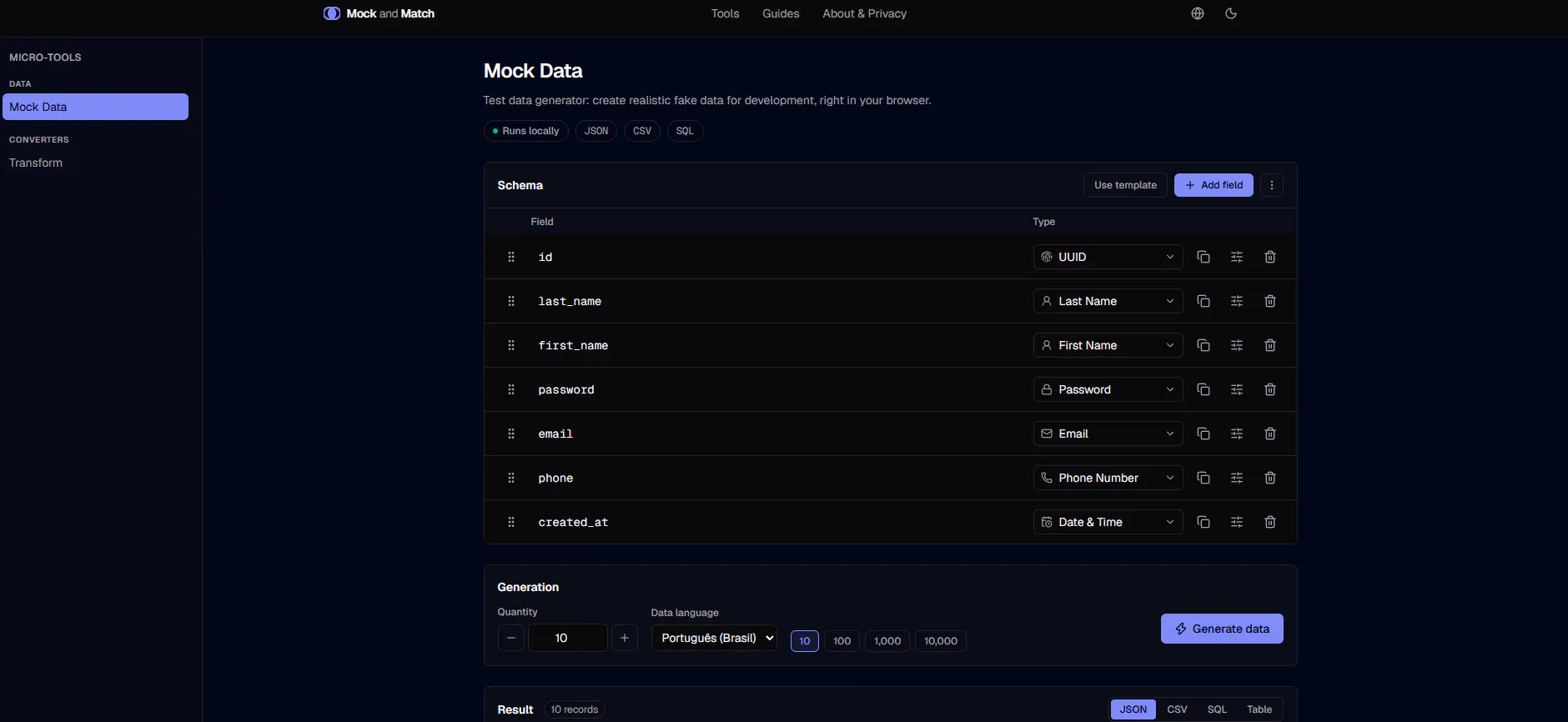Switch result view to Table tab
Screen dimensions: 1568x722
coord(1259,709)
